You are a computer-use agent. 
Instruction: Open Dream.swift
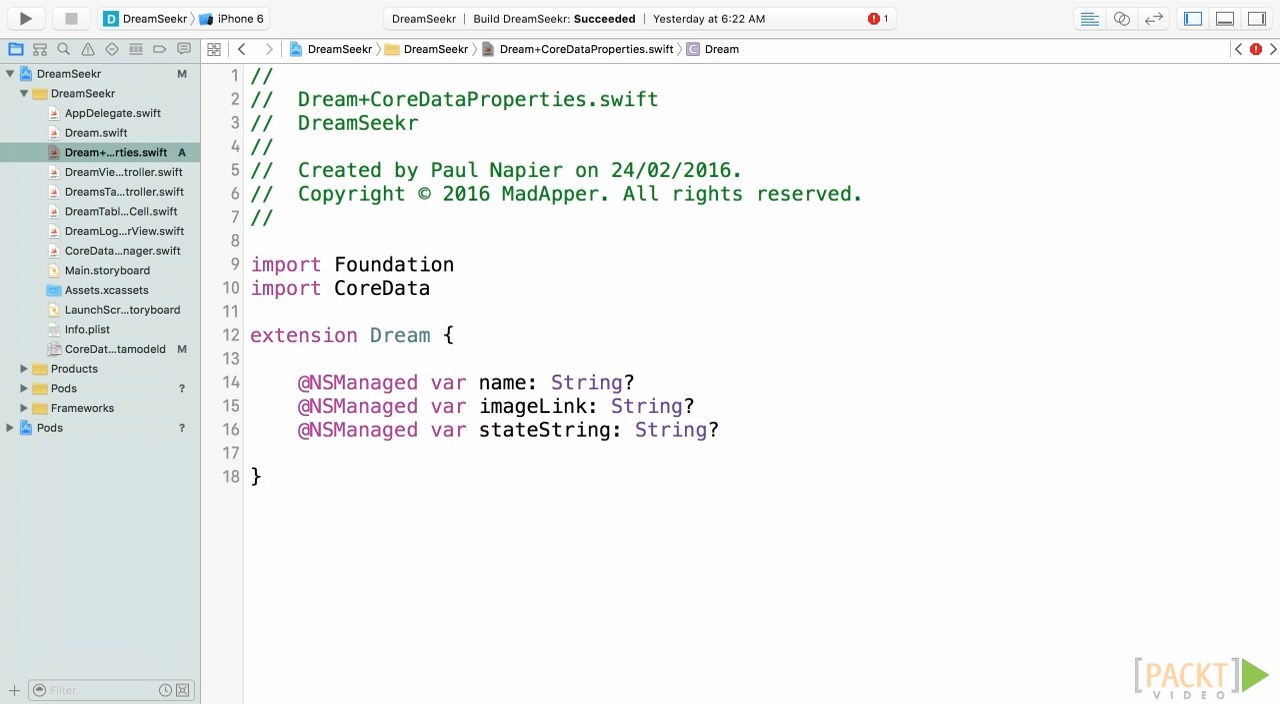point(100,133)
